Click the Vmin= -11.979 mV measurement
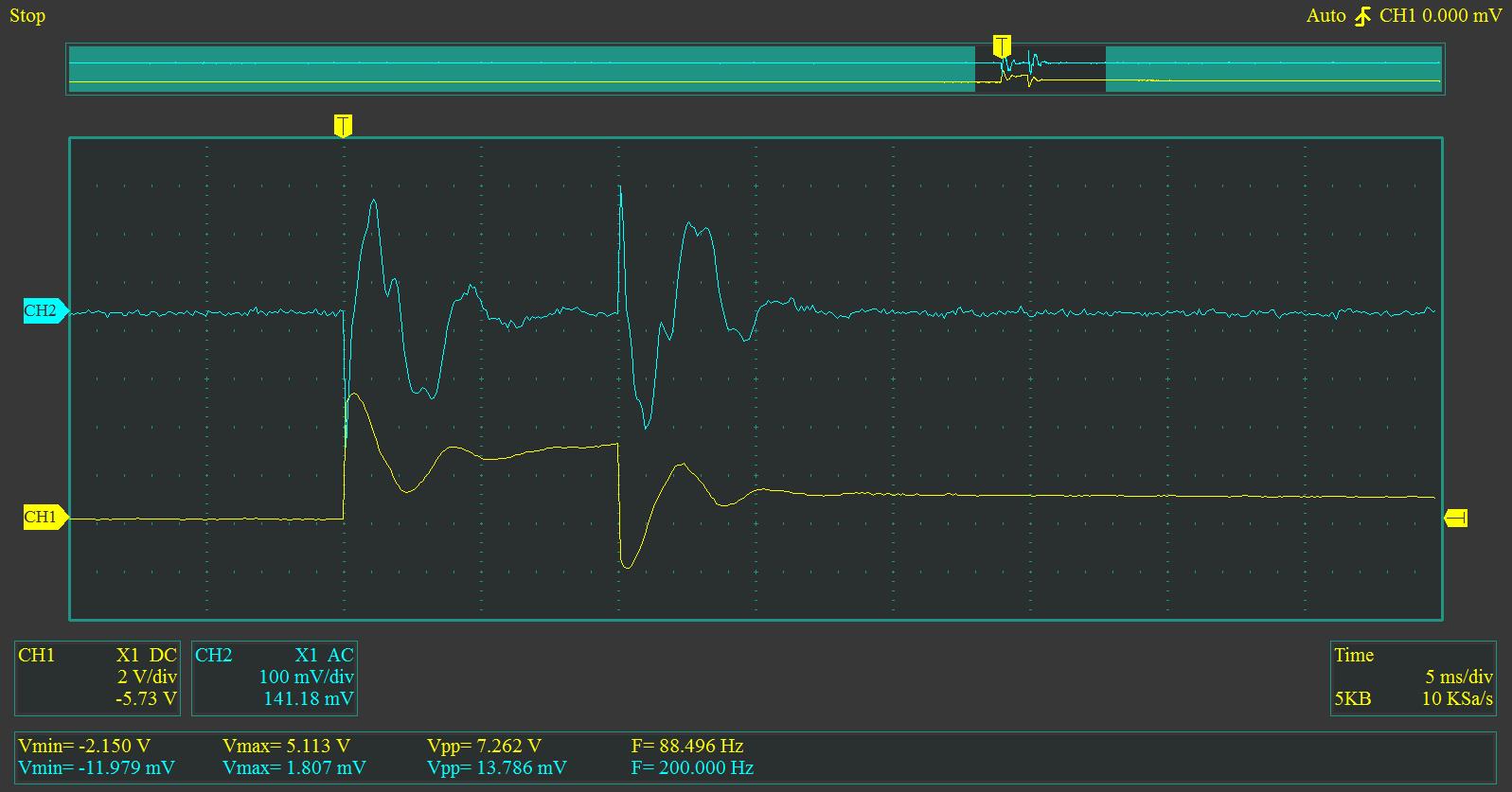The height and width of the screenshot is (792, 1512). pyautogui.click(x=97, y=767)
